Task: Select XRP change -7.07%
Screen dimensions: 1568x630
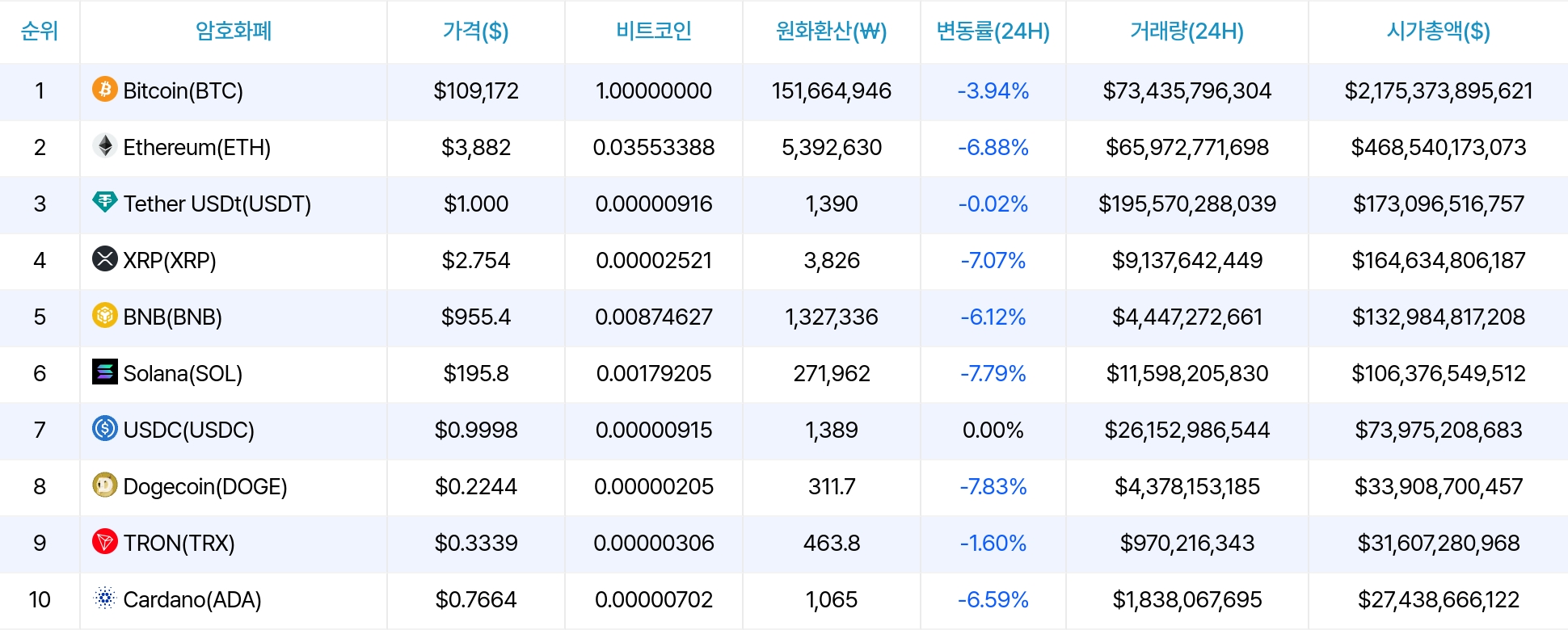Action: pyautogui.click(x=993, y=260)
